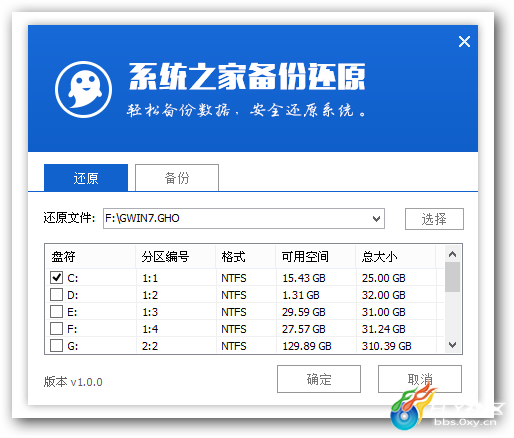
Task: Click the 取消 cancel button
Action: pyautogui.click(x=420, y=379)
